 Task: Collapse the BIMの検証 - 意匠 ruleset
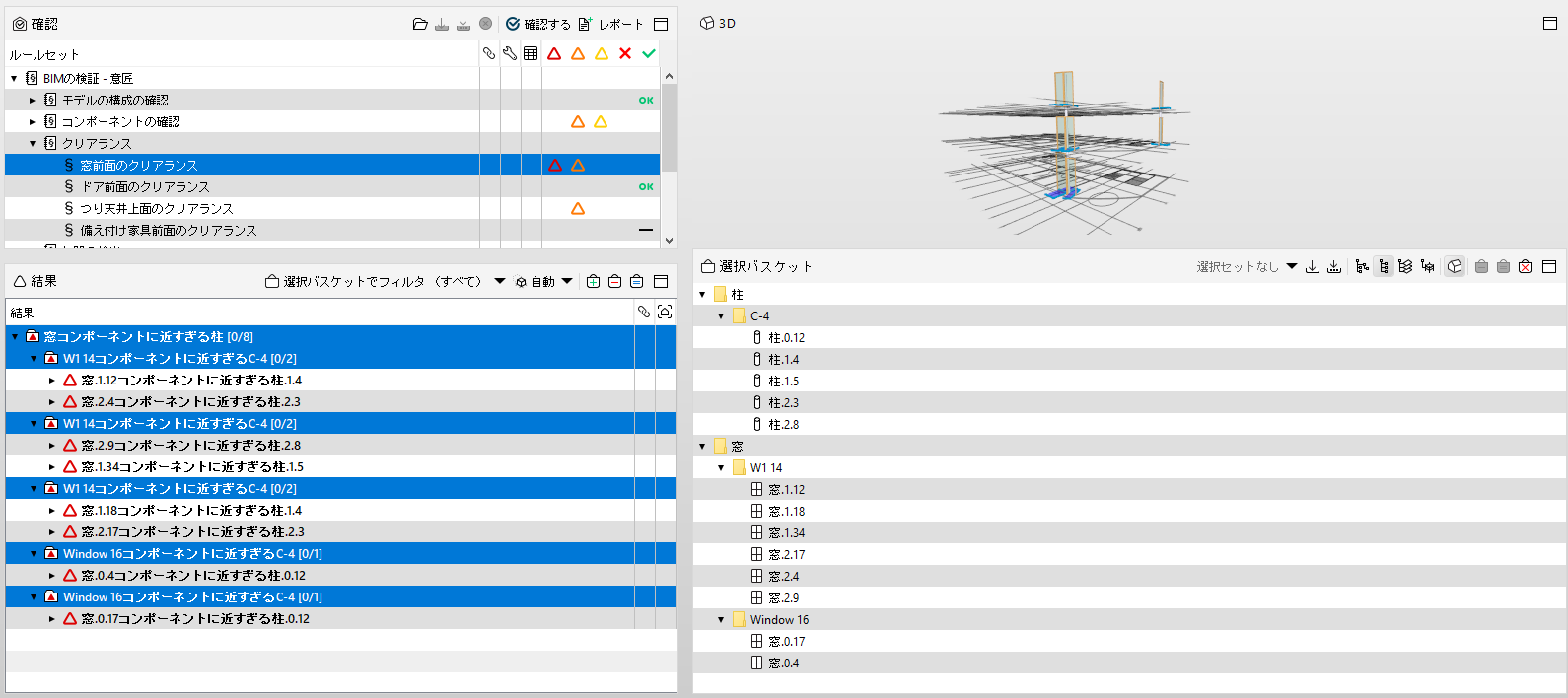coord(14,78)
